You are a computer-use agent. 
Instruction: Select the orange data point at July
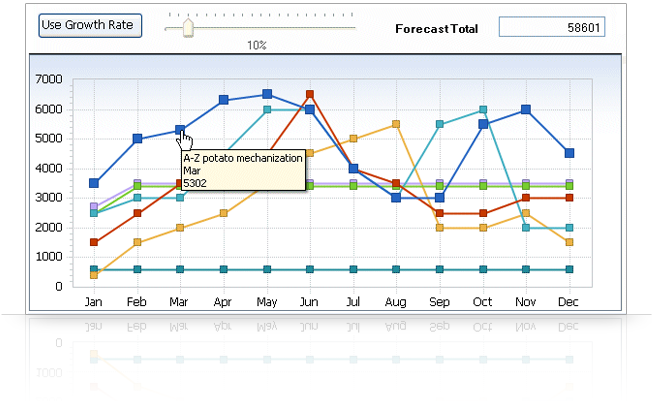point(353,139)
